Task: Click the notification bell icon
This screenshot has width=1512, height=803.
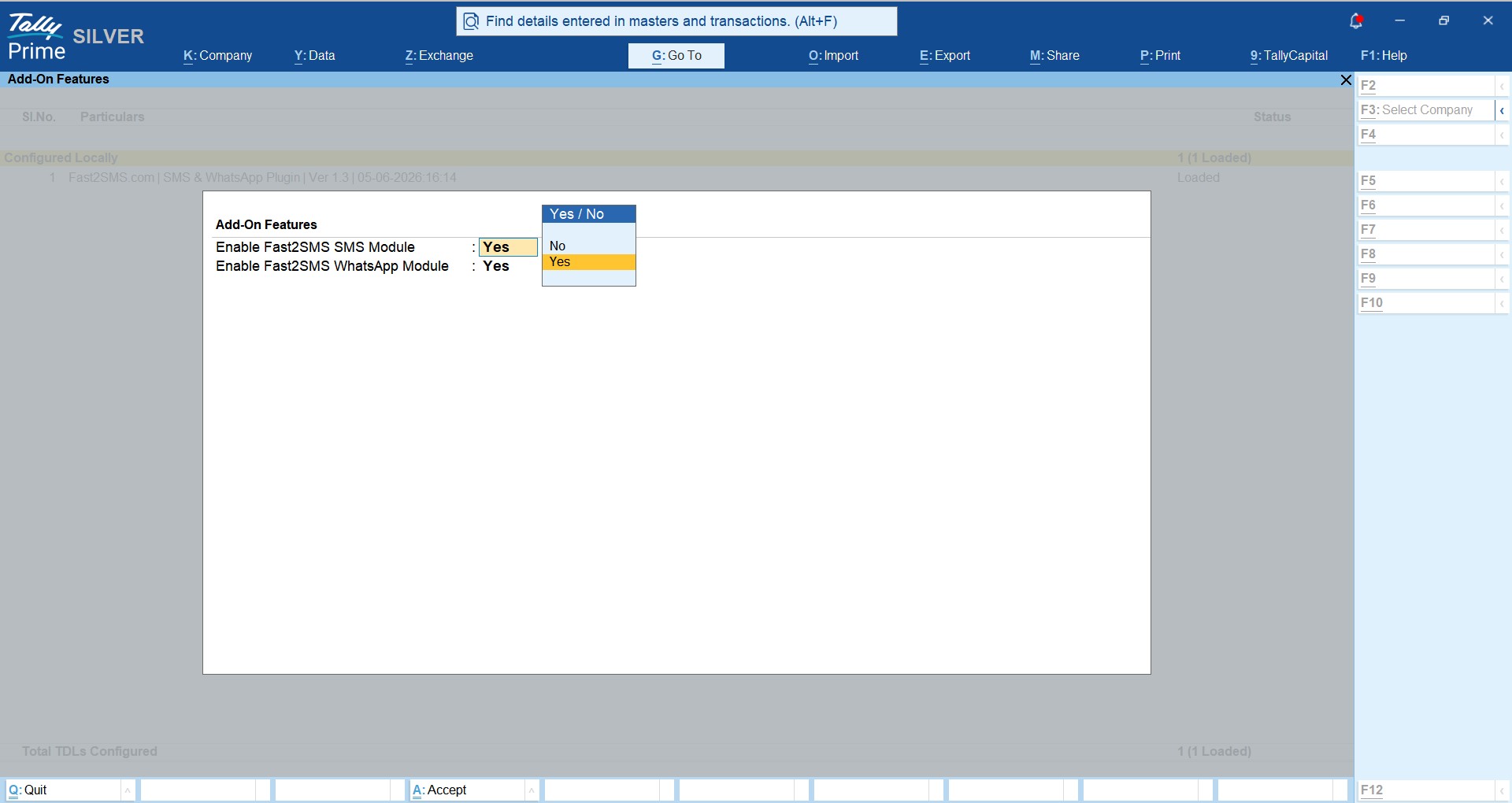Action: coord(1356,21)
